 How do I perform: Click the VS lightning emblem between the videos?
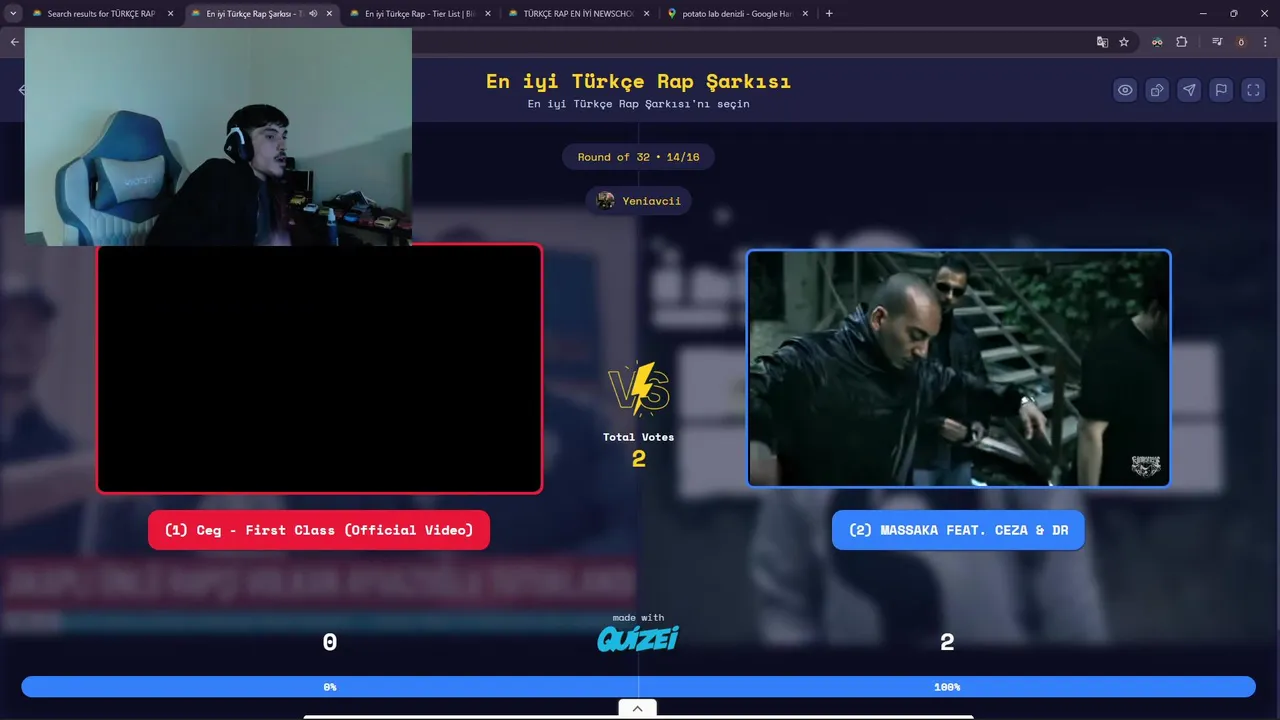point(638,389)
